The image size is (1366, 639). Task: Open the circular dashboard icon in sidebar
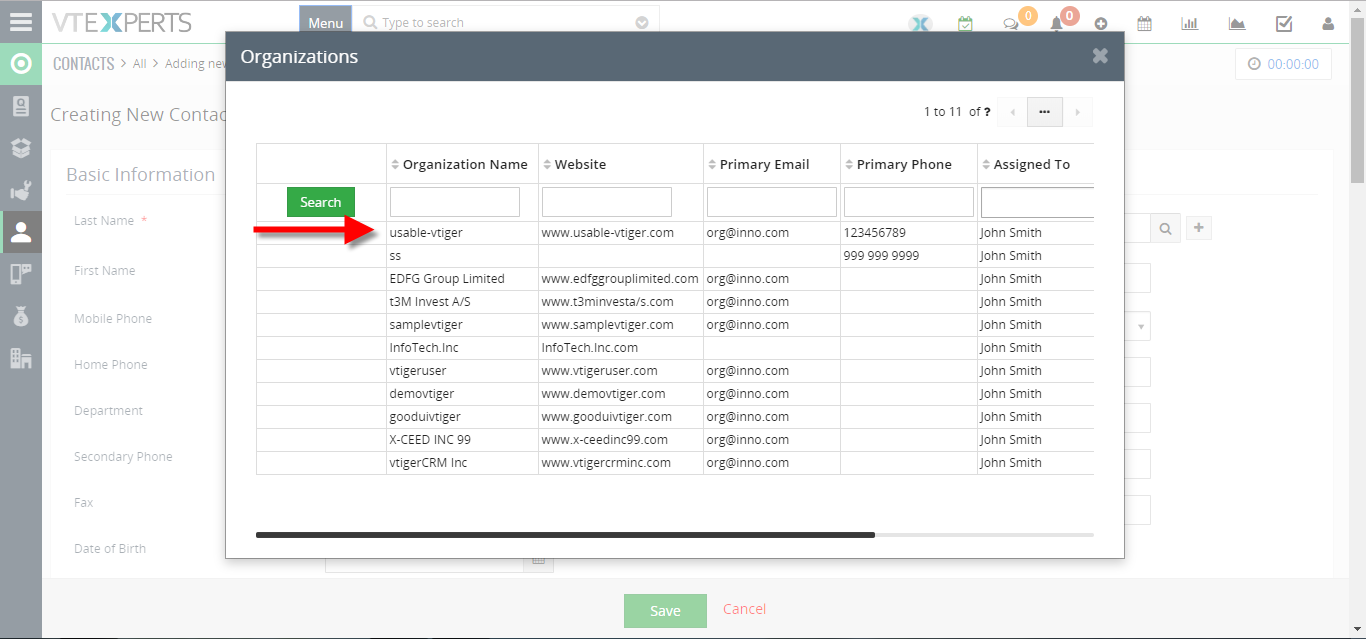coord(20,64)
